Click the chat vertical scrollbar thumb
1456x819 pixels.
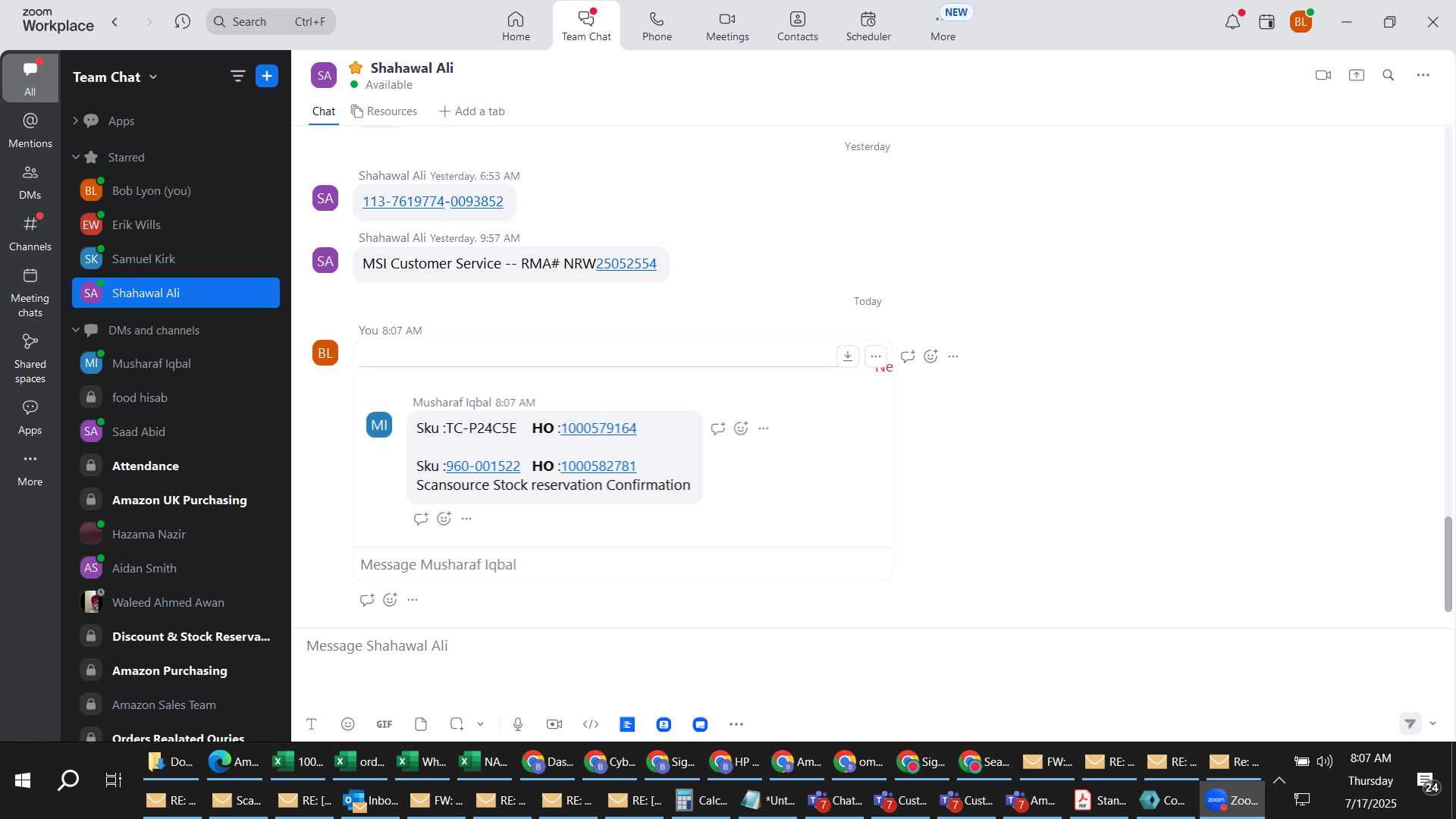[1448, 563]
